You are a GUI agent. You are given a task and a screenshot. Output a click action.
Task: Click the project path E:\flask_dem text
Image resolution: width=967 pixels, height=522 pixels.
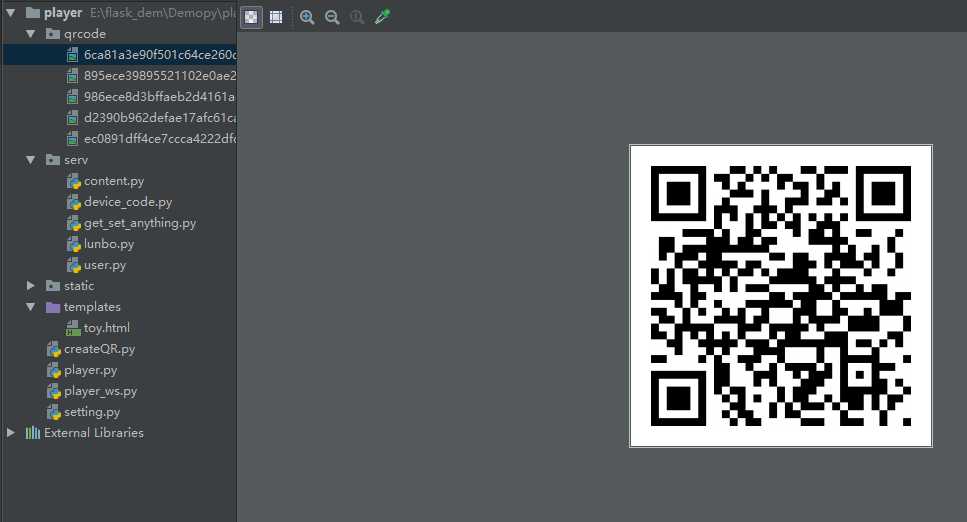163,12
